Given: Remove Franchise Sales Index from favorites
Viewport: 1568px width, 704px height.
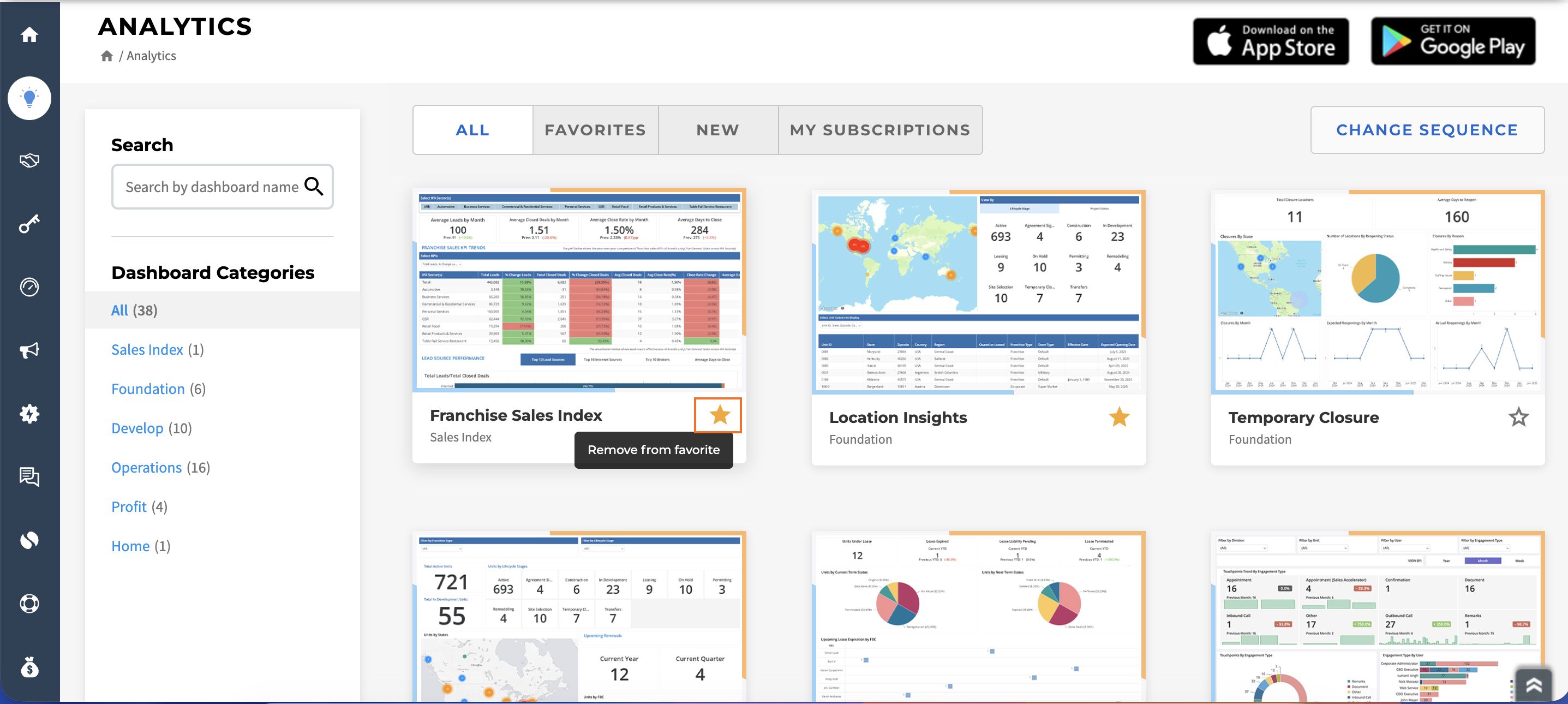Looking at the screenshot, I should click(719, 415).
